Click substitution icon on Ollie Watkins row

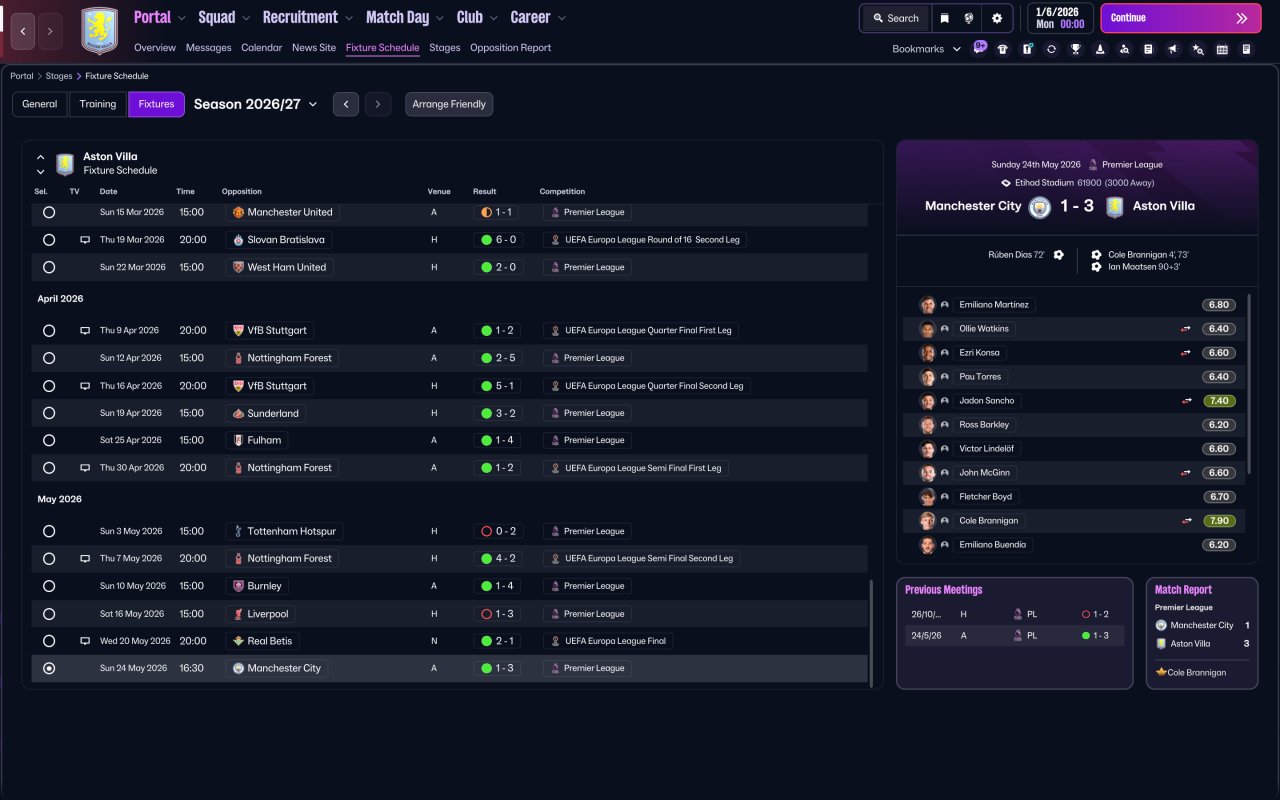pos(1187,329)
